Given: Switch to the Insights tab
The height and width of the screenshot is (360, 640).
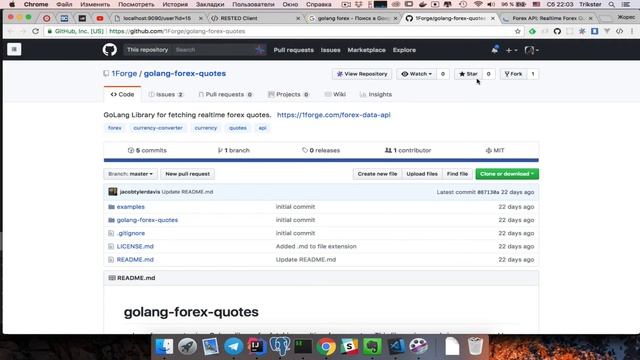Looking at the screenshot, I should [x=376, y=94].
